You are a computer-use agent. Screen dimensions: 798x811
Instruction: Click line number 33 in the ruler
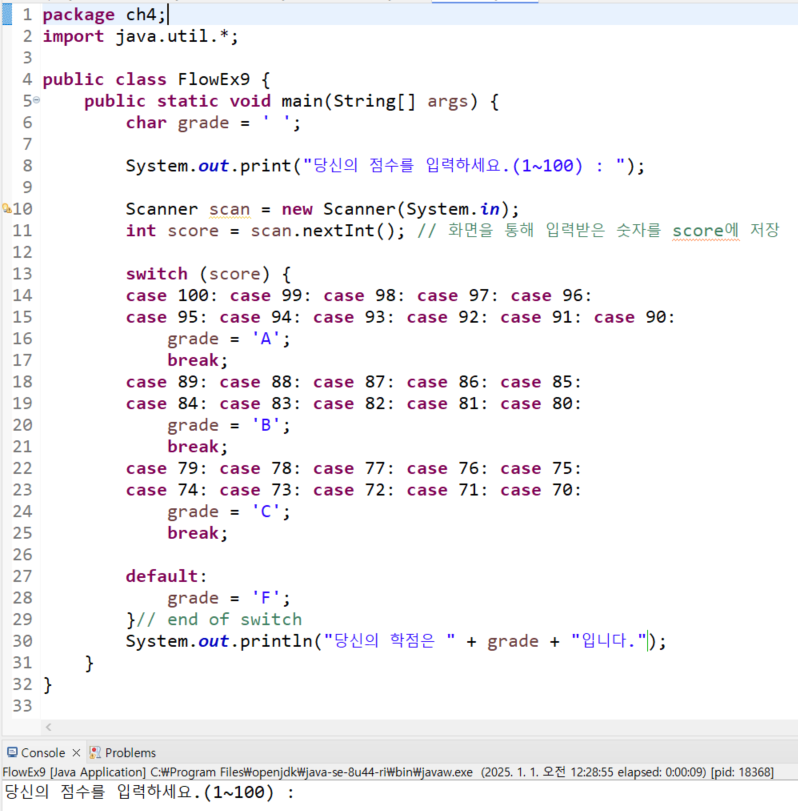click(x=22, y=706)
